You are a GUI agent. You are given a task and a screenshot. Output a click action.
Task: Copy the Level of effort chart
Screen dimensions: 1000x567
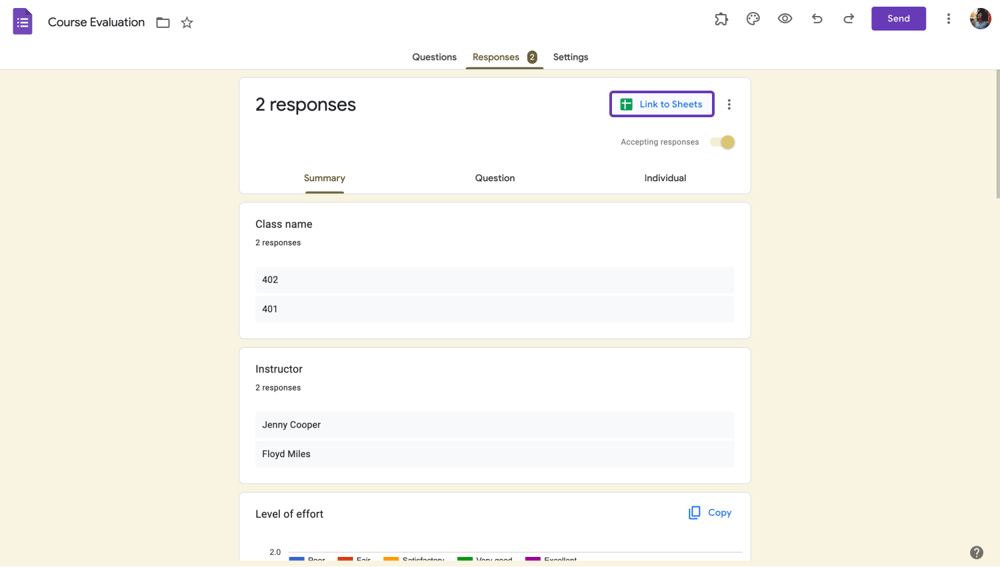710,513
